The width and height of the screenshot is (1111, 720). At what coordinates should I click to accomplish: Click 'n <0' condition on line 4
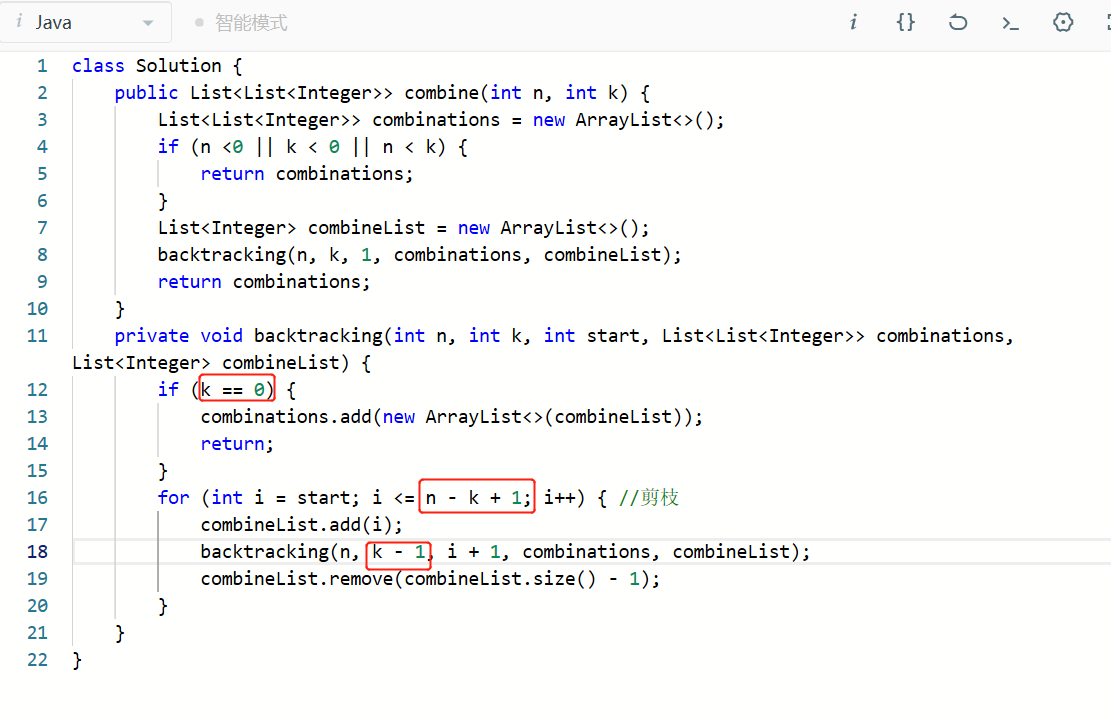[x=222, y=147]
